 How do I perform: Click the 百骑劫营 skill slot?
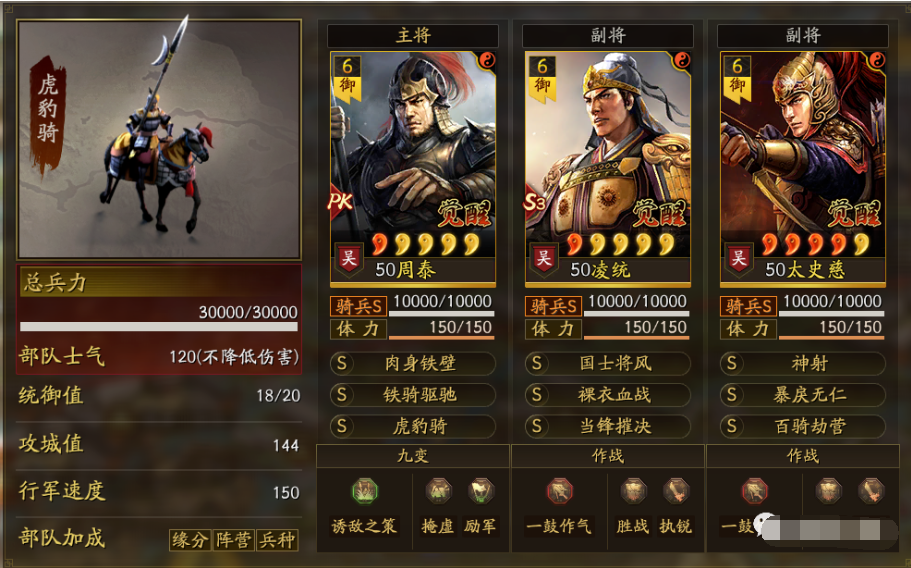pos(803,426)
